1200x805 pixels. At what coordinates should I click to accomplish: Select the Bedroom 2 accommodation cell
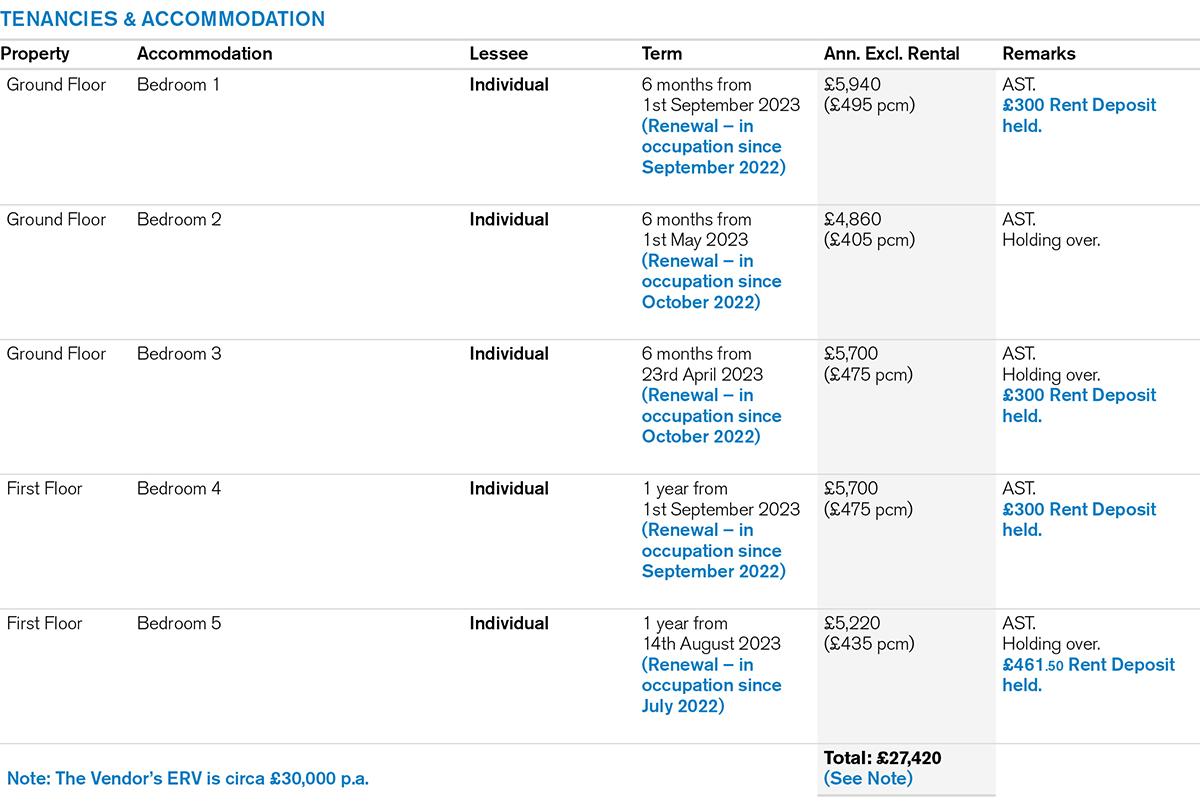pos(179,220)
